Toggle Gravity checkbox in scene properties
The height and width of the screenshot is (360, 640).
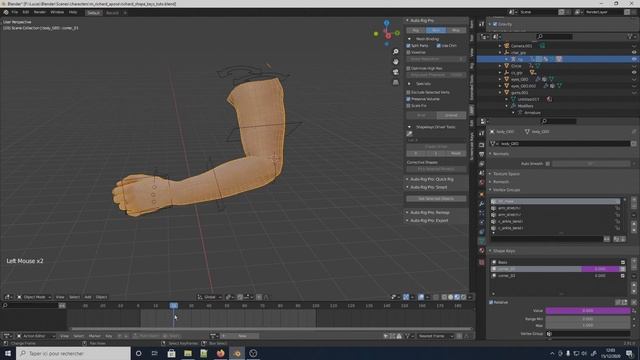click(x=495, y=24)
